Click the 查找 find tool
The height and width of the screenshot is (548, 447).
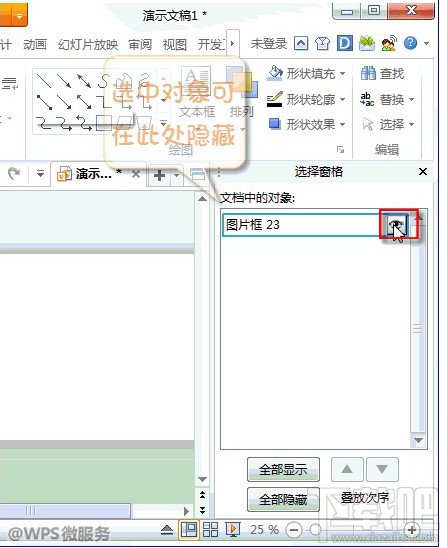pos(382,73)
